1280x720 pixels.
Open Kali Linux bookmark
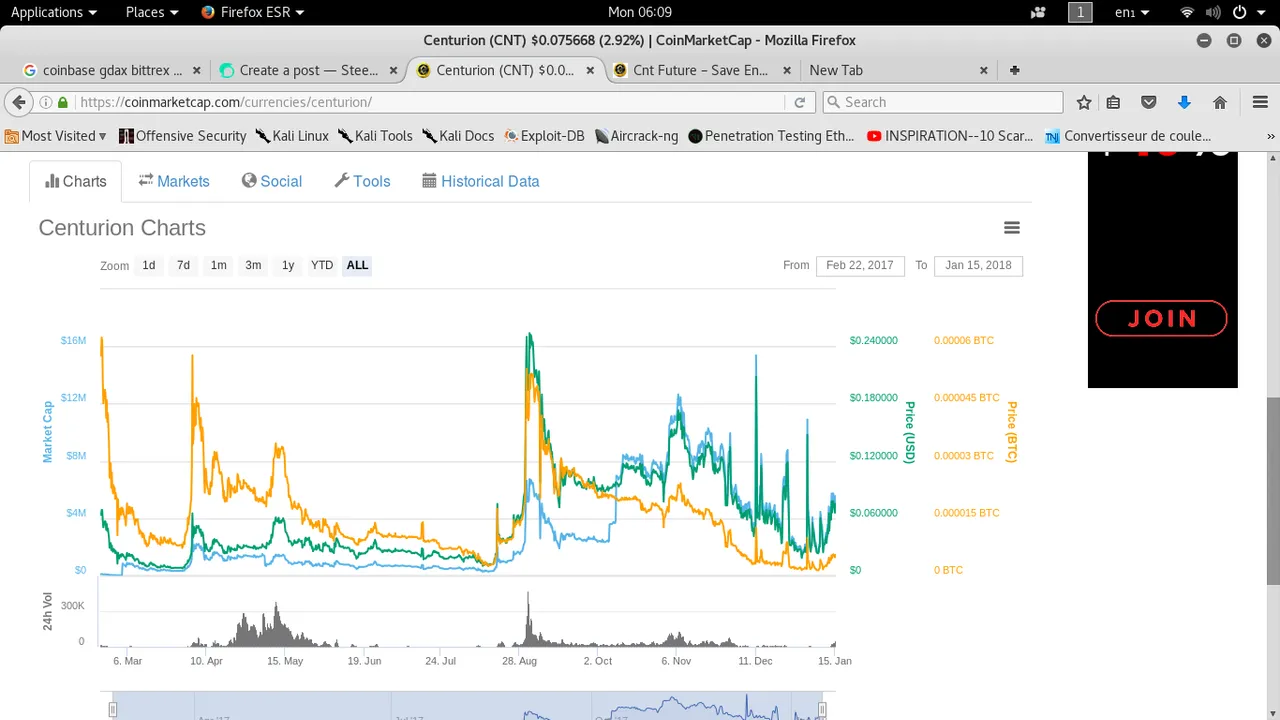[291, 136]
